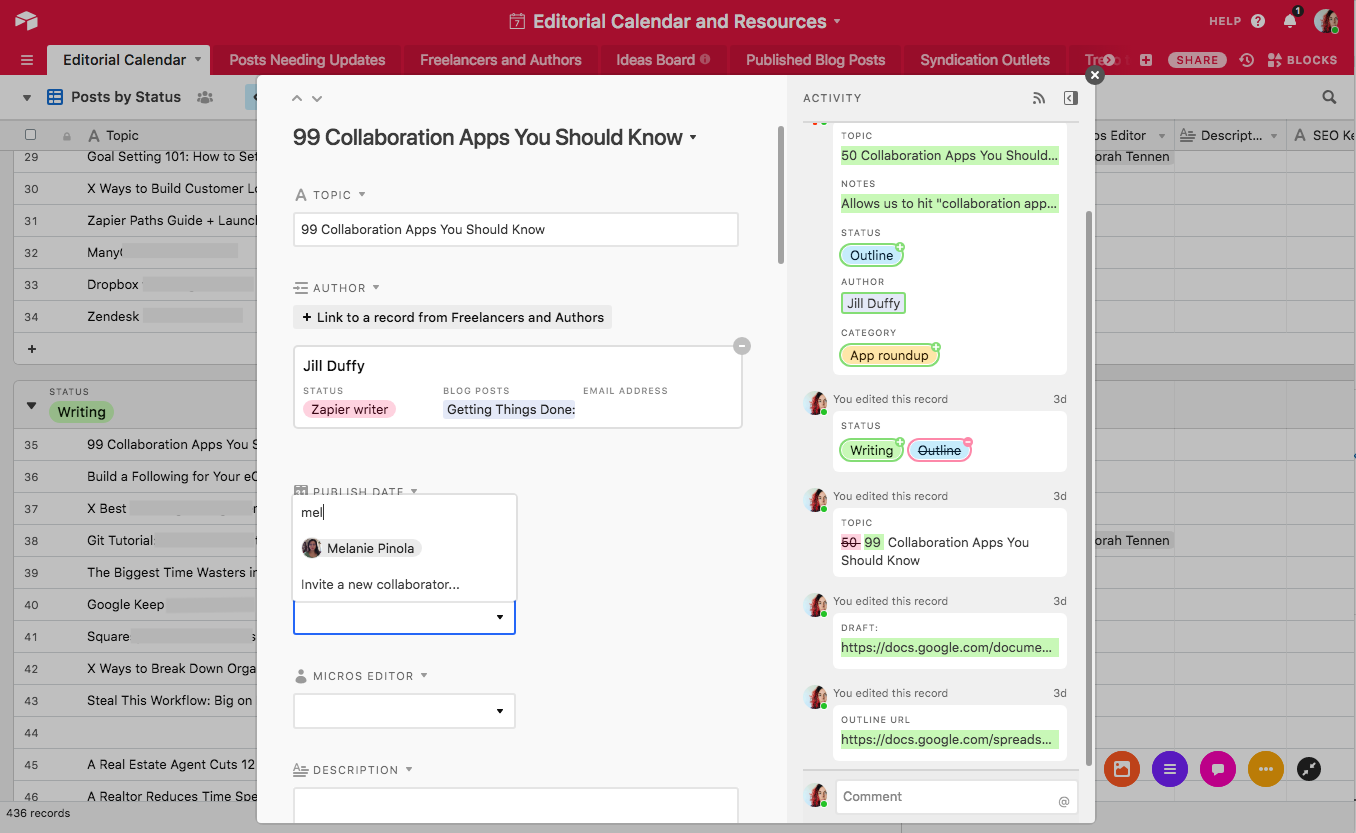This screenshot has width=1356, height=833.
Task: Collapse the activity panel with the panel icon
Action: pyautogui.click(x=1070, y=97)
